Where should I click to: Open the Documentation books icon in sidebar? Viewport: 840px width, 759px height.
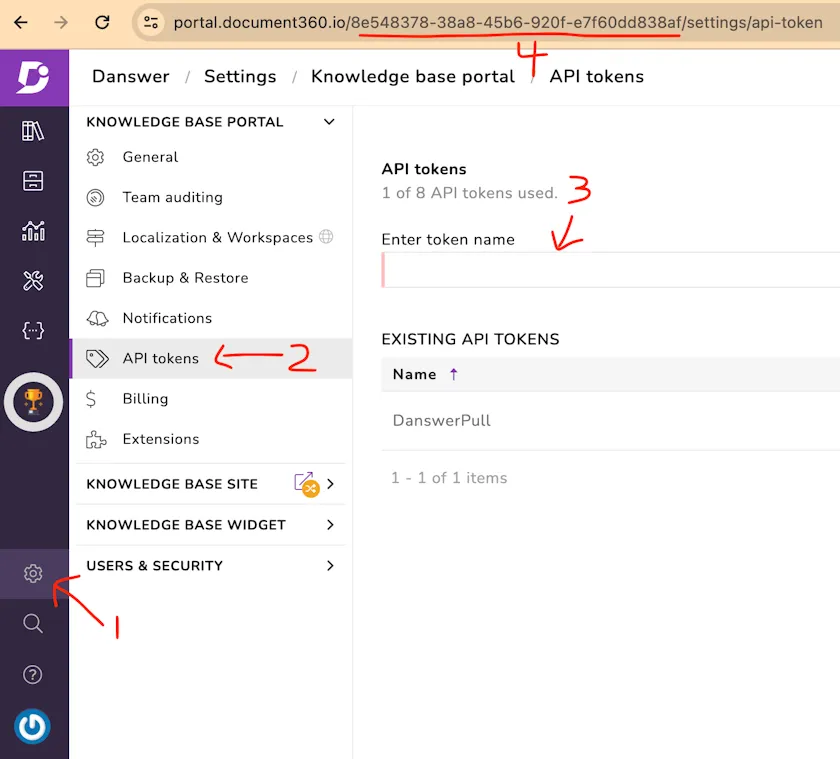(33, 131)
